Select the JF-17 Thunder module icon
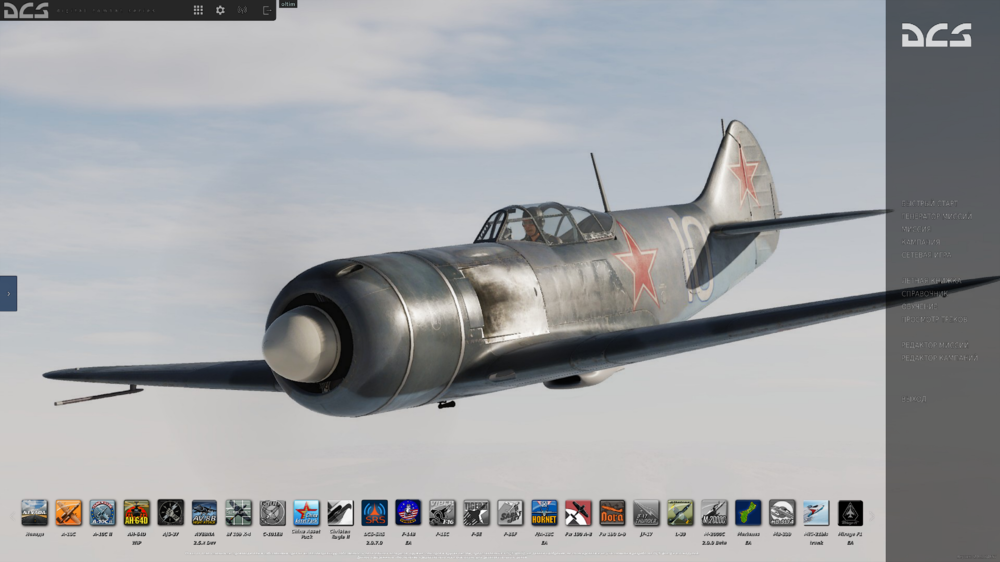This screenshot has width=1000, height=562. 646,513
